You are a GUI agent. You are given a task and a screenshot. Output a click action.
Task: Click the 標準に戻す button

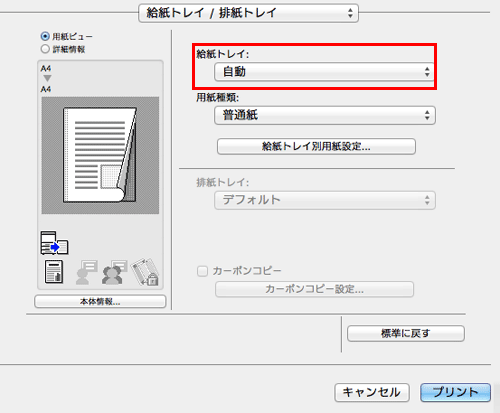pyautogui.click(x=406, y=333)
